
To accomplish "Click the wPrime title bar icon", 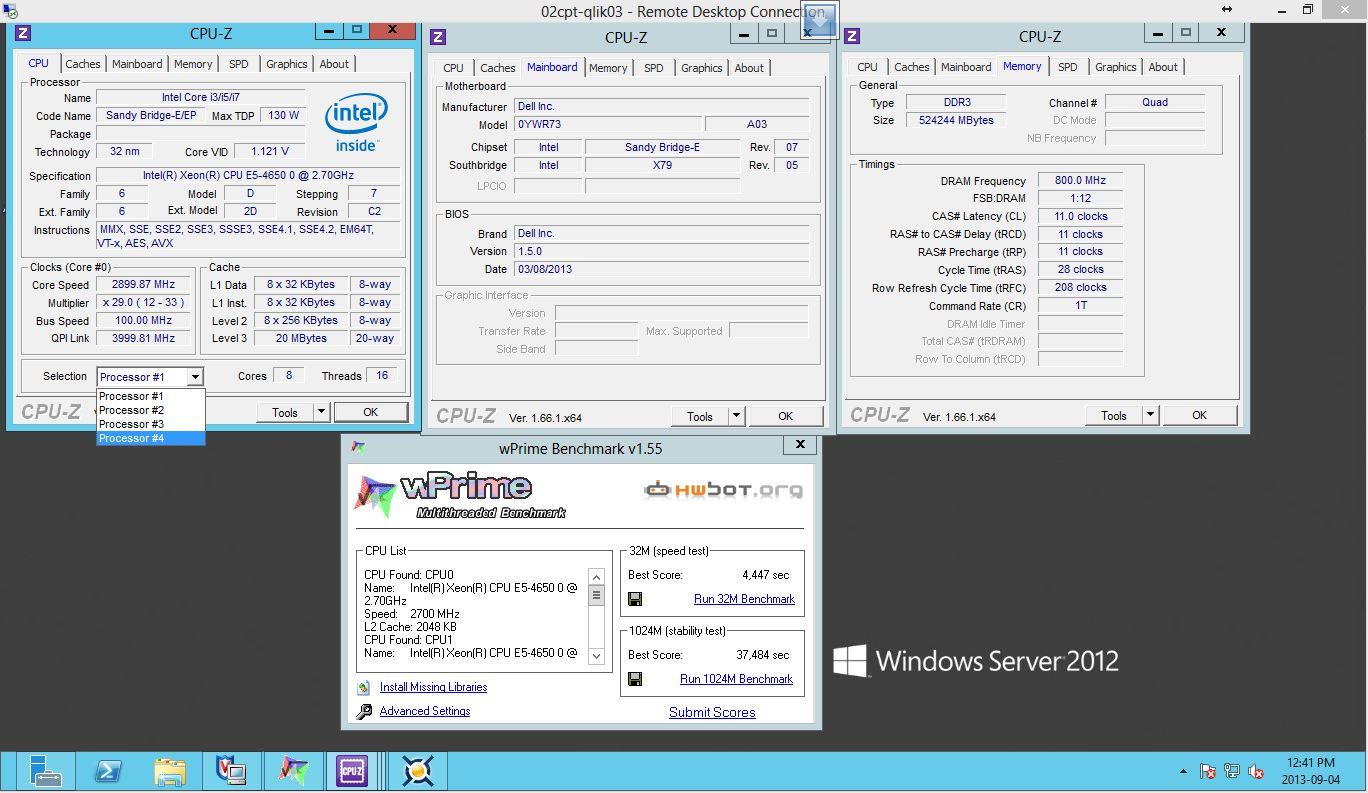I will coord(358,448).
